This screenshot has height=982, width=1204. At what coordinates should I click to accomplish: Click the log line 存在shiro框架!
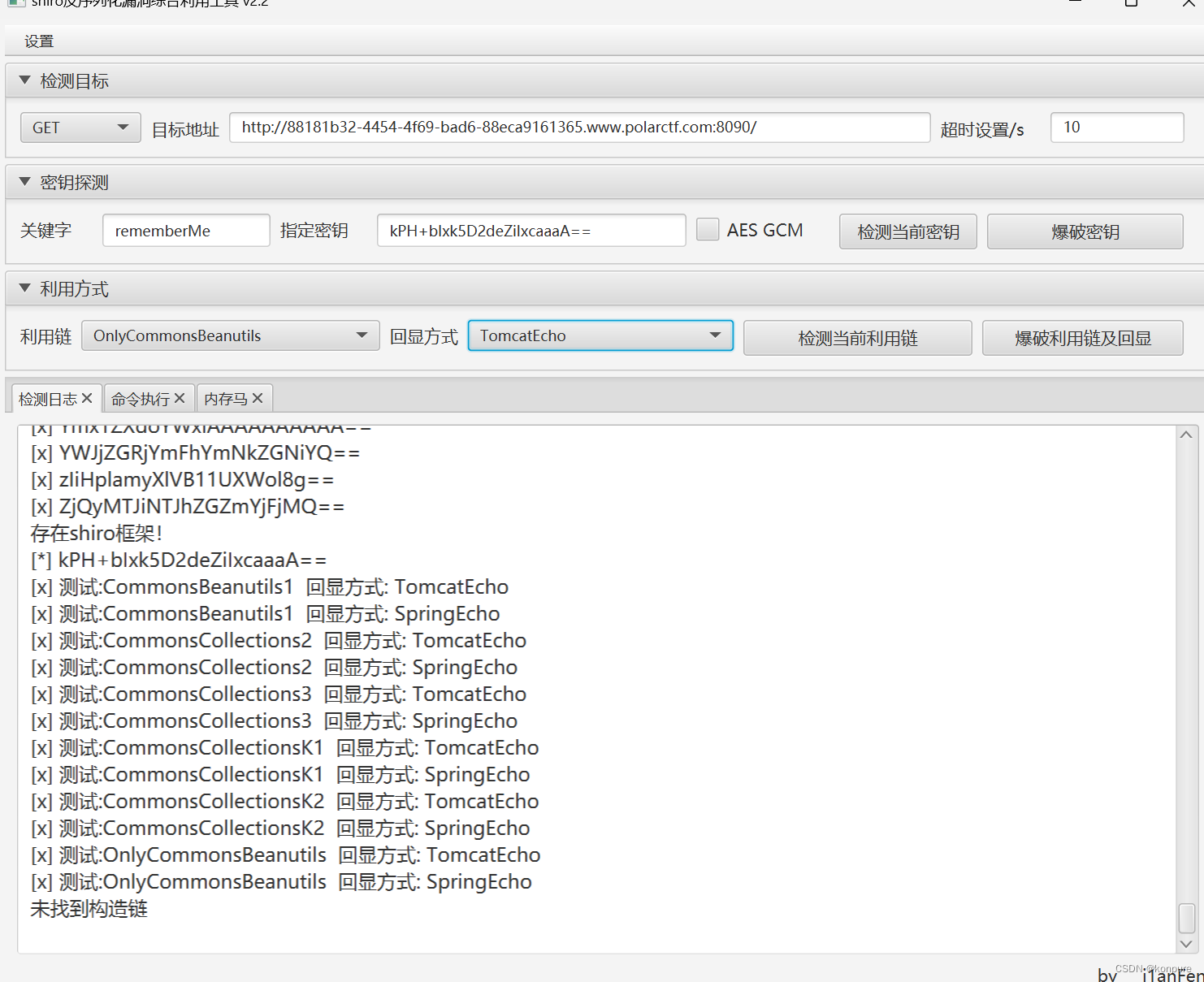(x=97, y=534)
